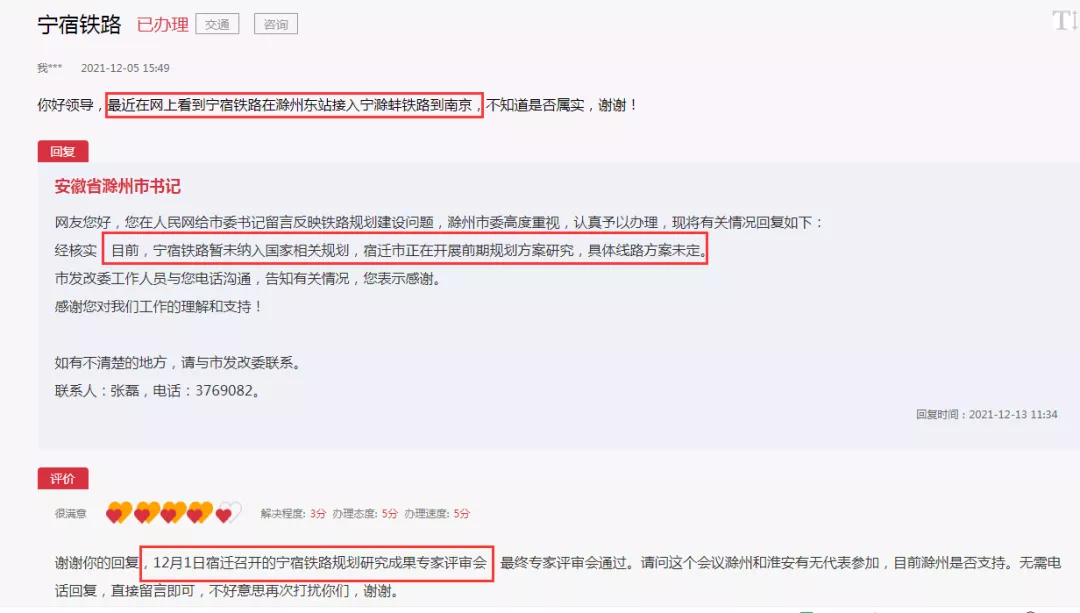Click the post timestamp 2021-12-05 15:49
1080x613 pixels.
coord(125,67)
